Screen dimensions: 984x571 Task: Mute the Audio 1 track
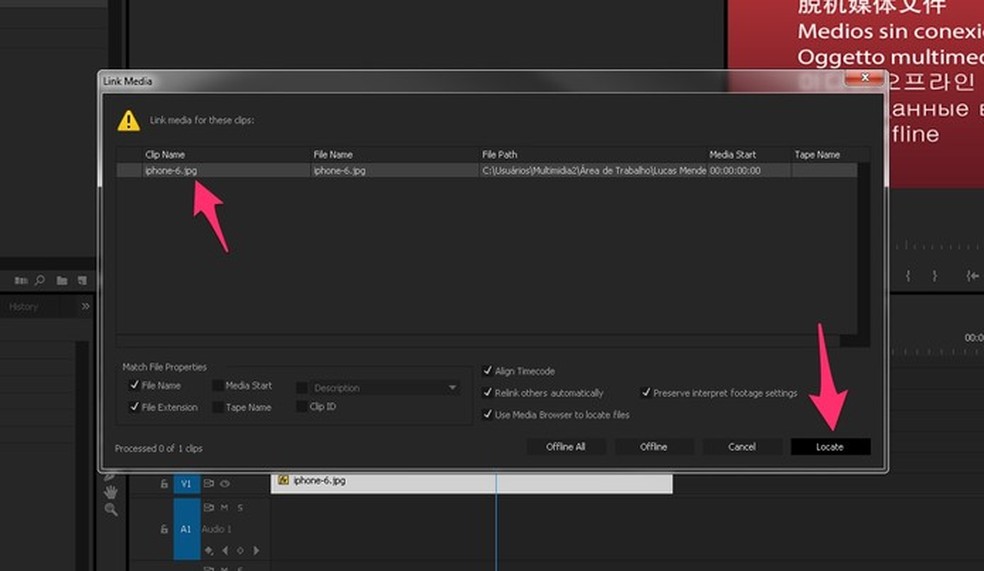(224, 507)
